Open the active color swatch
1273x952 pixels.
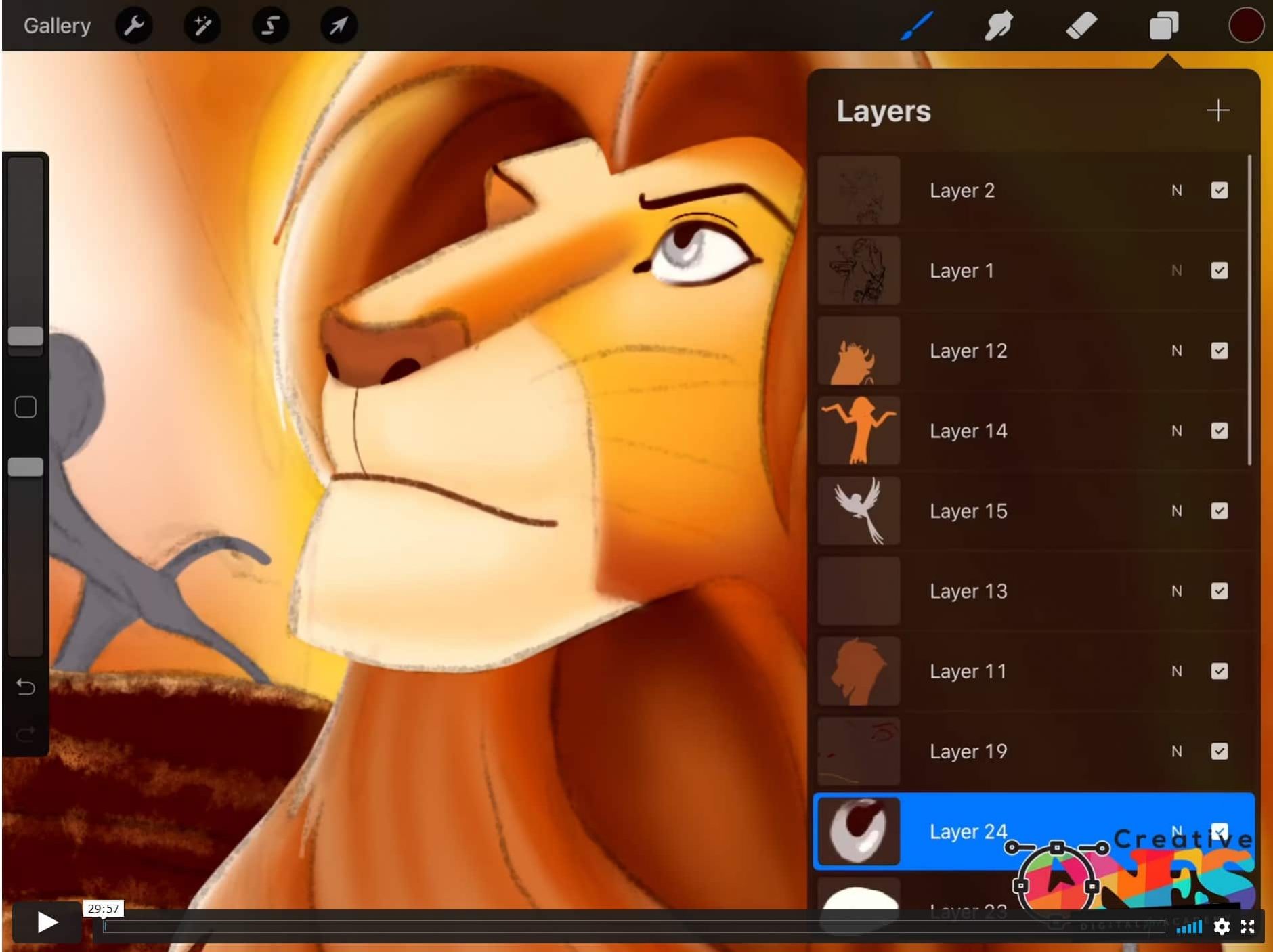tap(1245, 26)
